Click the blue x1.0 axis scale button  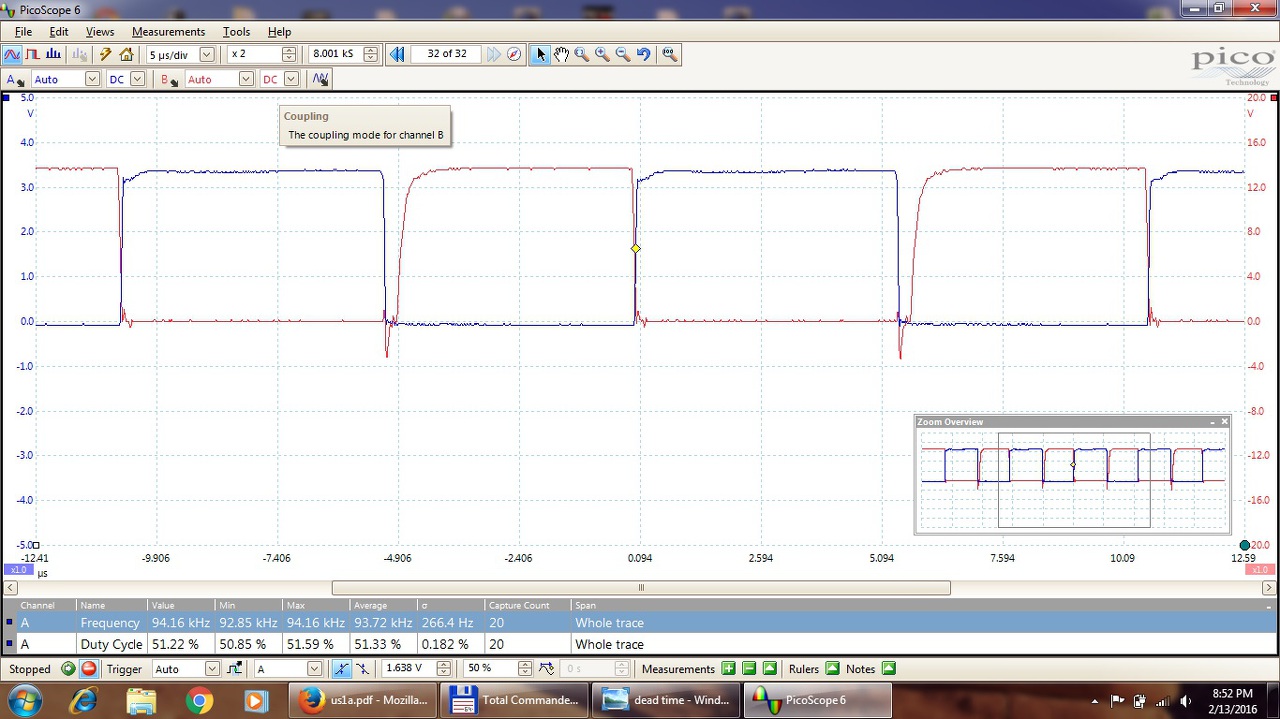(x=18, y=570)
